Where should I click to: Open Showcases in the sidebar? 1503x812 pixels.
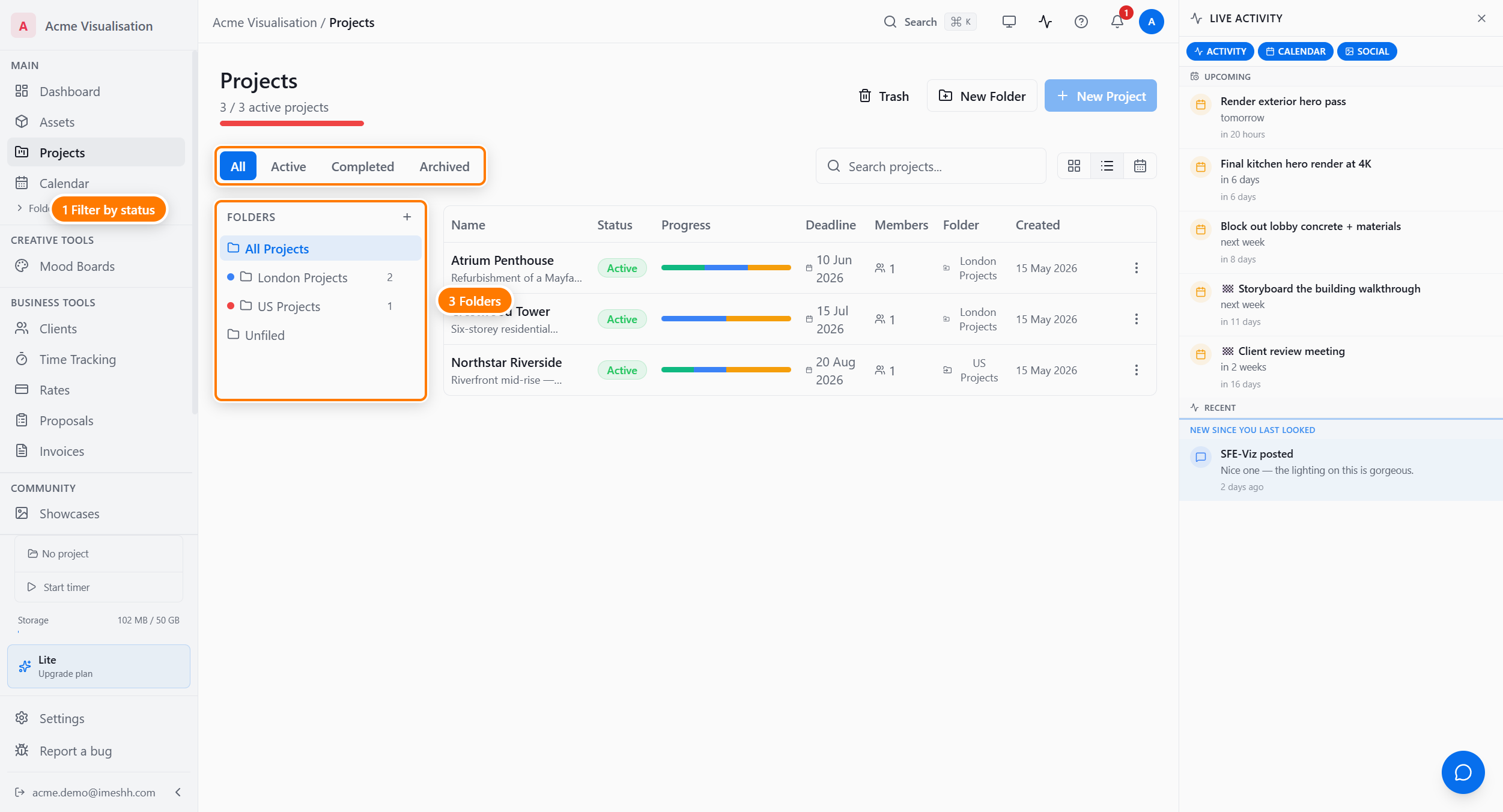click(96, 514)
